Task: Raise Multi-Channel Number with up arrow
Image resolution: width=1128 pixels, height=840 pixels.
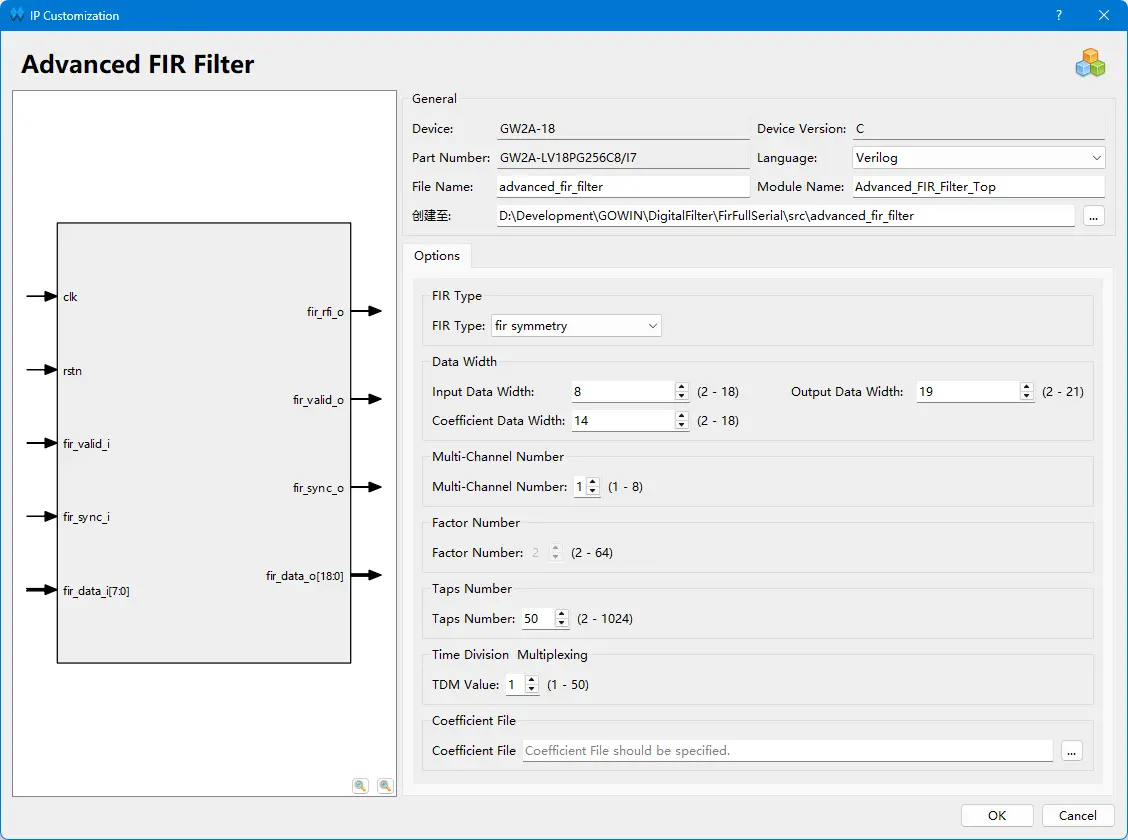Action: point(592,482)
